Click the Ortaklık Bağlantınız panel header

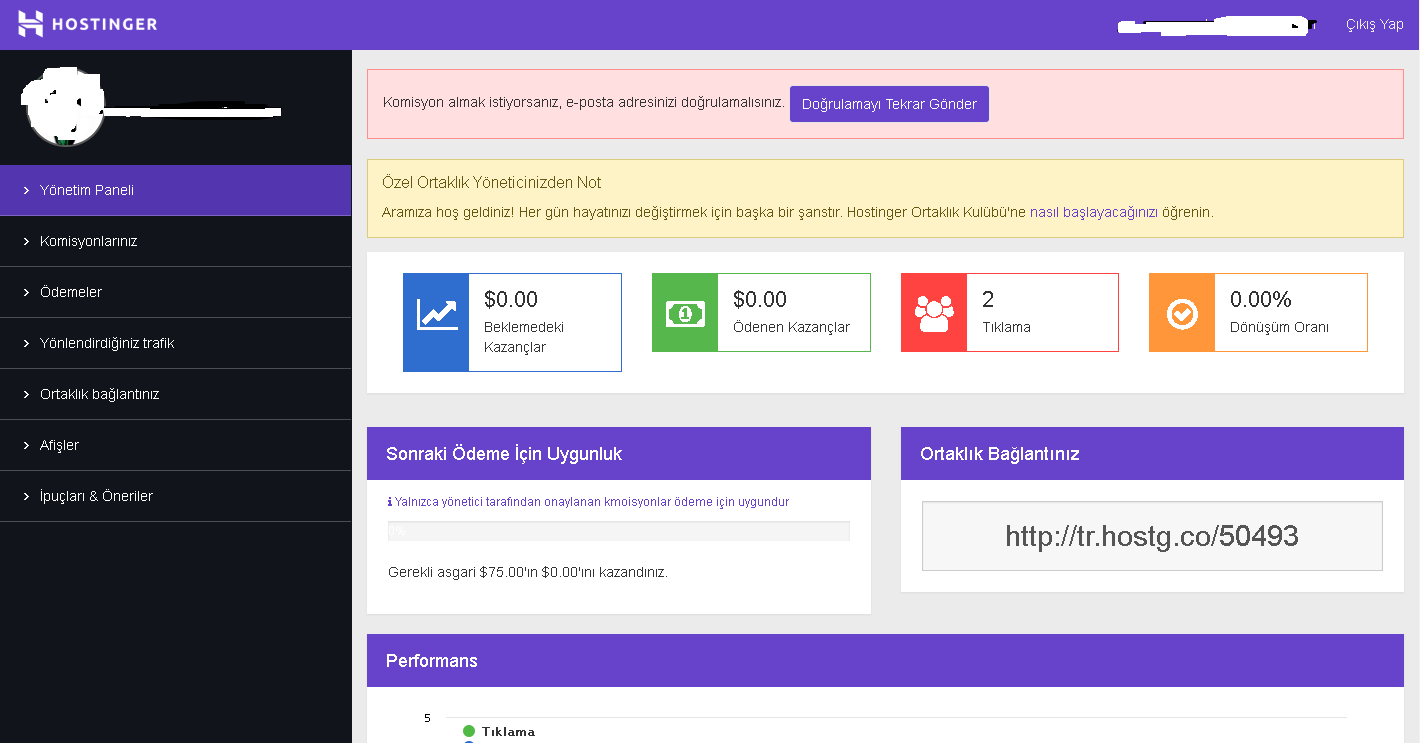click(x=1152, y=454)
